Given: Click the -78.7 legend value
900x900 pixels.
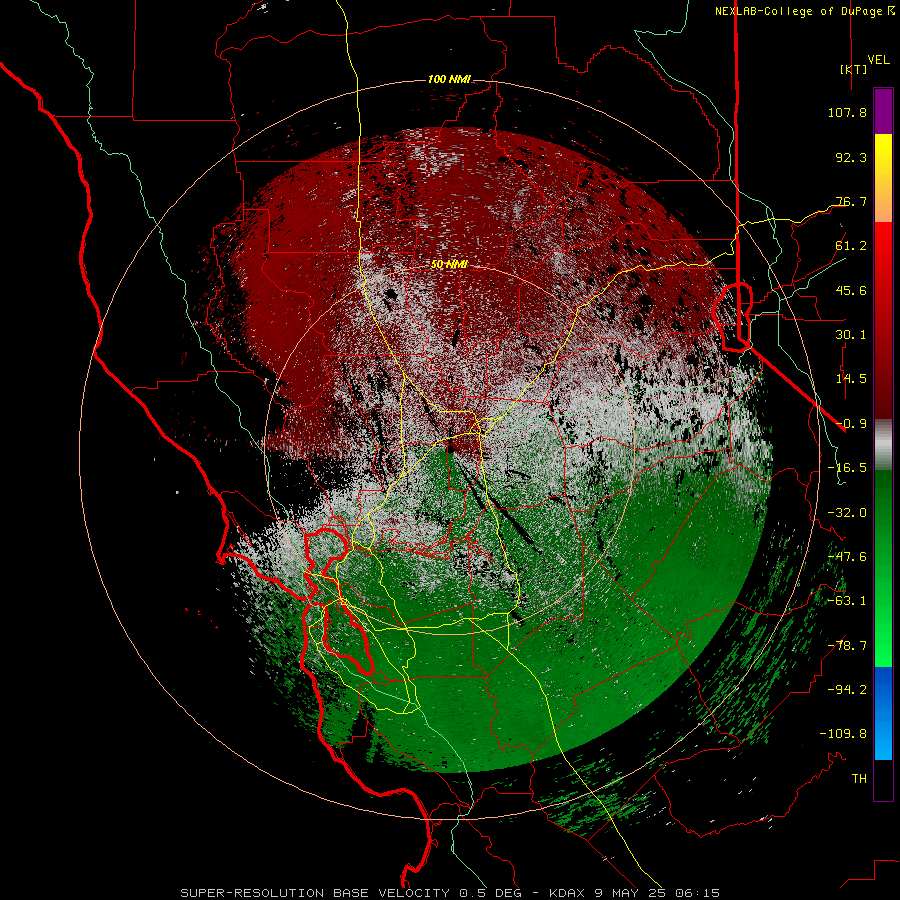Looking at the screenshot, I should 847,646.
